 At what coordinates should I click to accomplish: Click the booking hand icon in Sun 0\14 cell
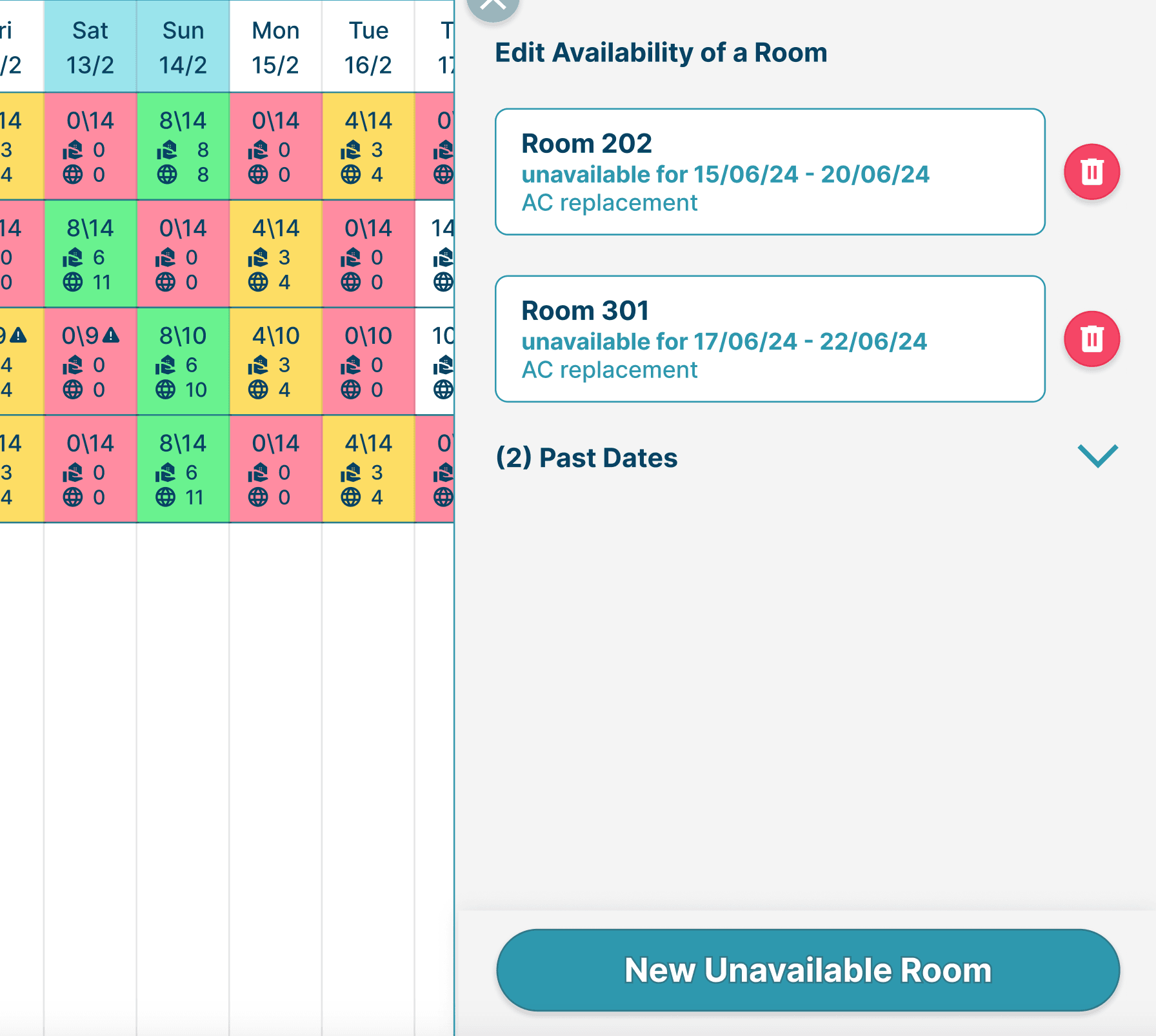[x=165, y=257]
